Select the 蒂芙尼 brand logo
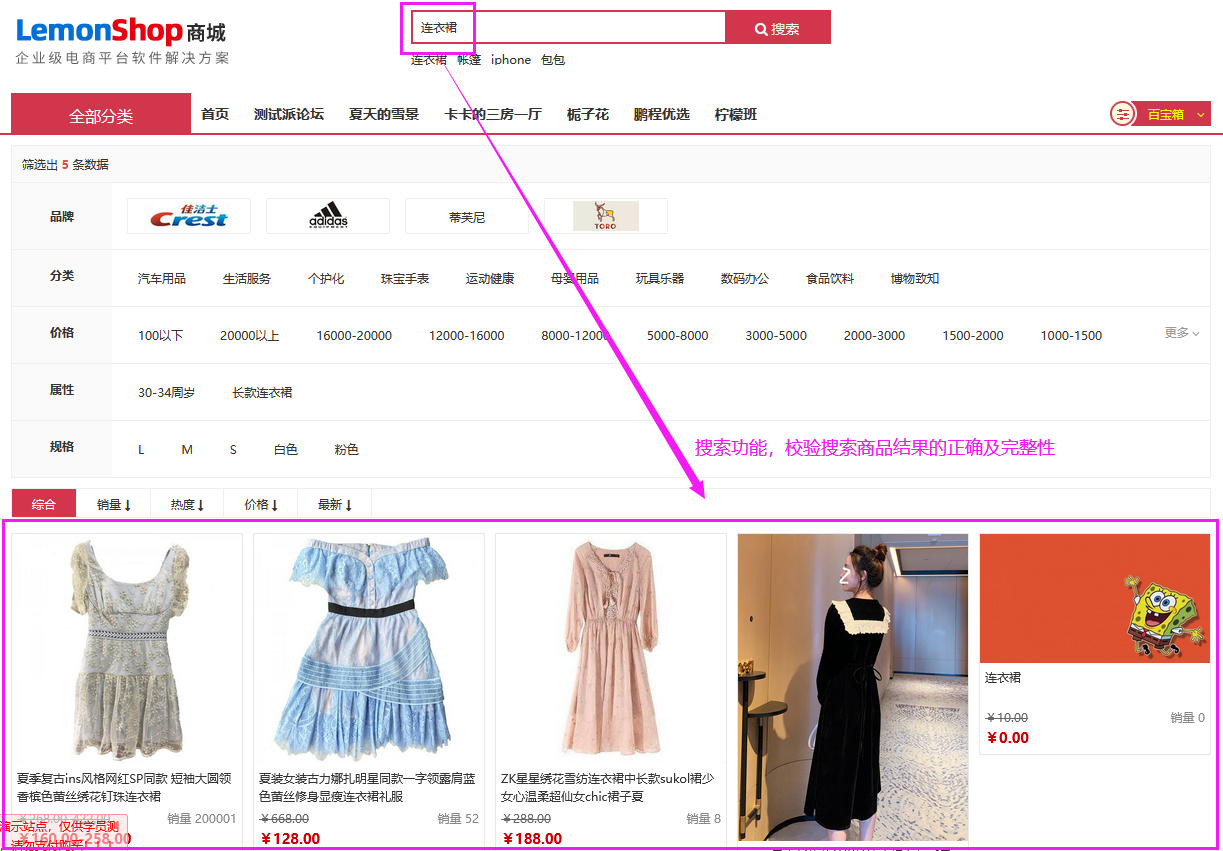 (x=466, y=215)
